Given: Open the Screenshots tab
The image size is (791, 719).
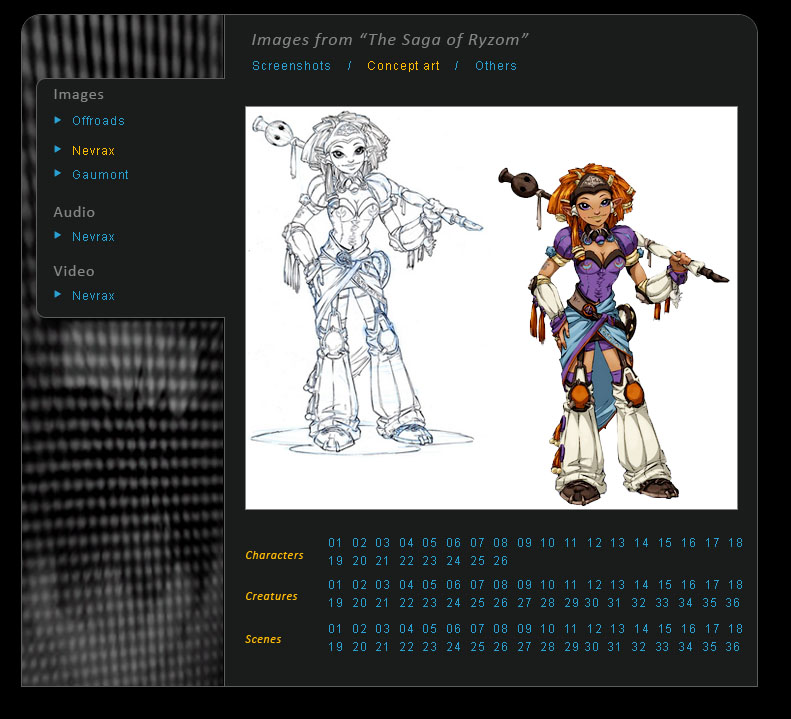Looking at the screenshot, I should click(x=291, y=66).
